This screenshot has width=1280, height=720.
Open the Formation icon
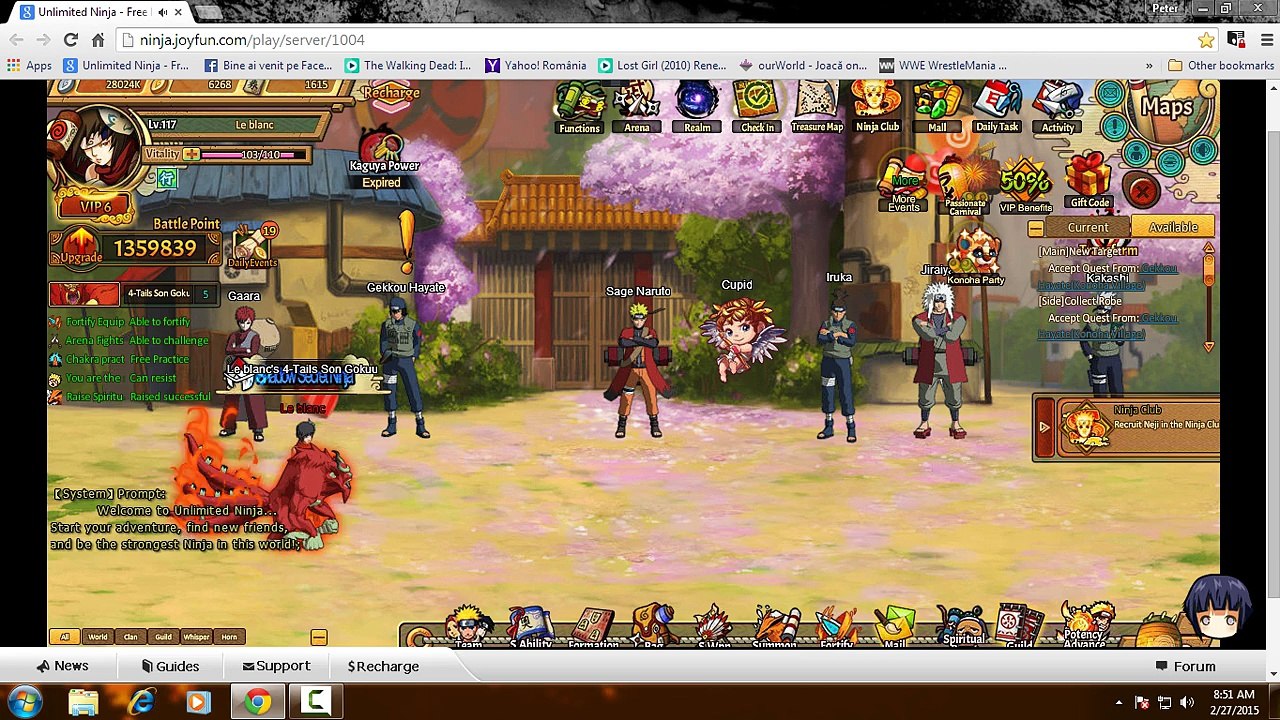pyautogui.click(x=593, y=627)
